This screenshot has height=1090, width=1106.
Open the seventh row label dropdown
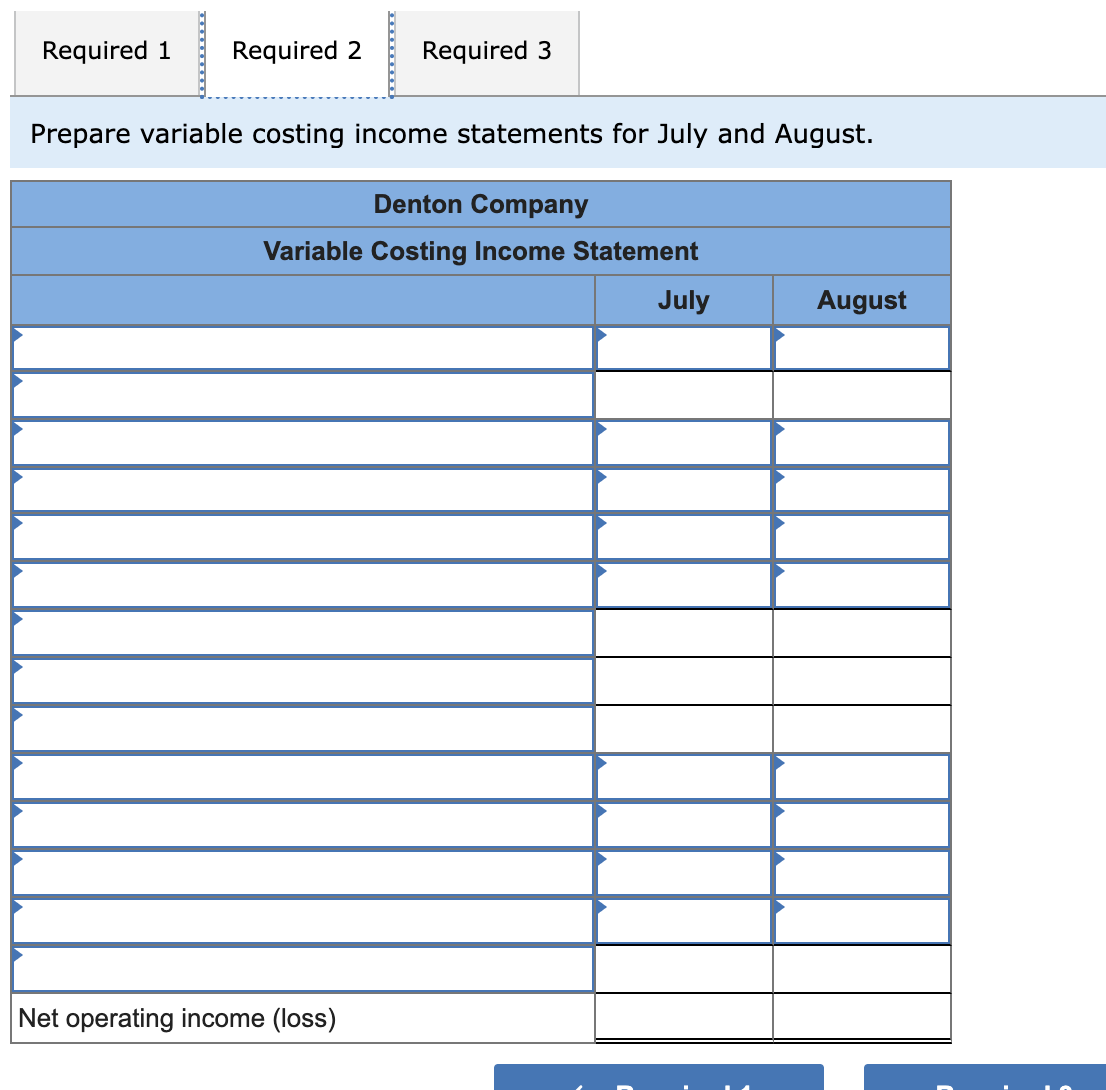pyautogui.click(x=303, y=634)
